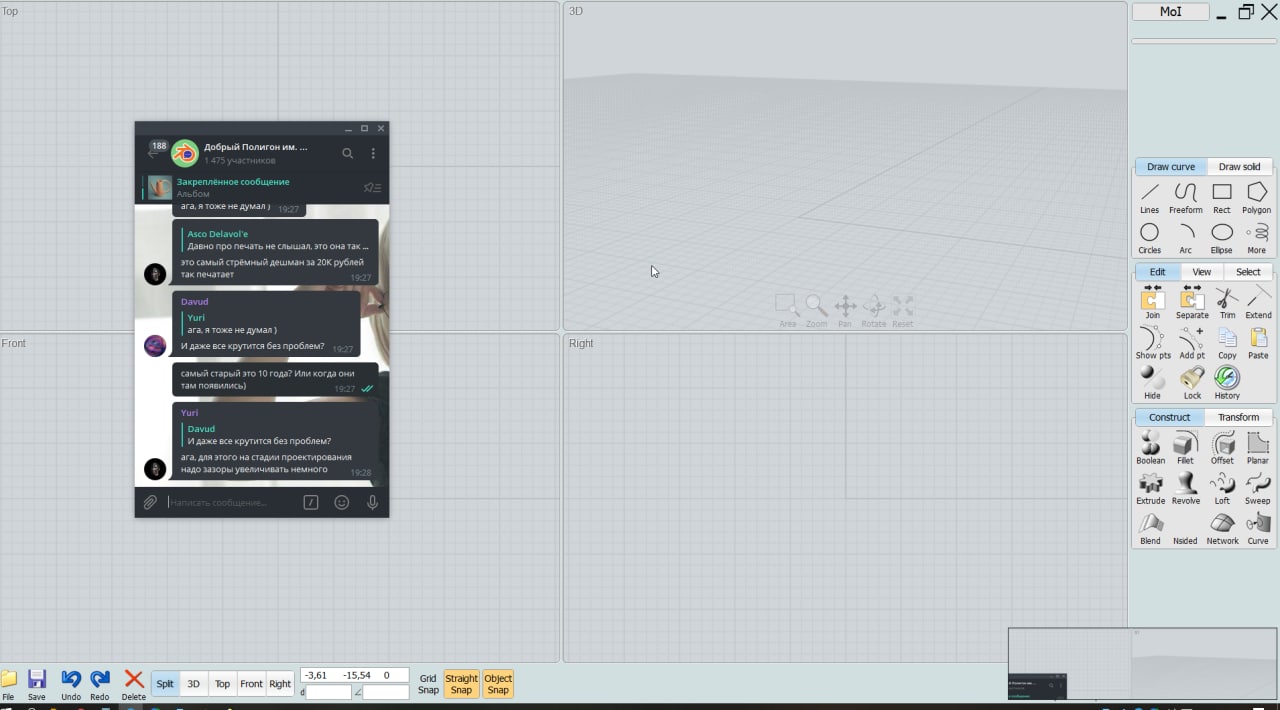Image resolution: width=1280 pixels, height=710 pixels.
Task: Open More curve tools
Action: tap(1257, 239)
